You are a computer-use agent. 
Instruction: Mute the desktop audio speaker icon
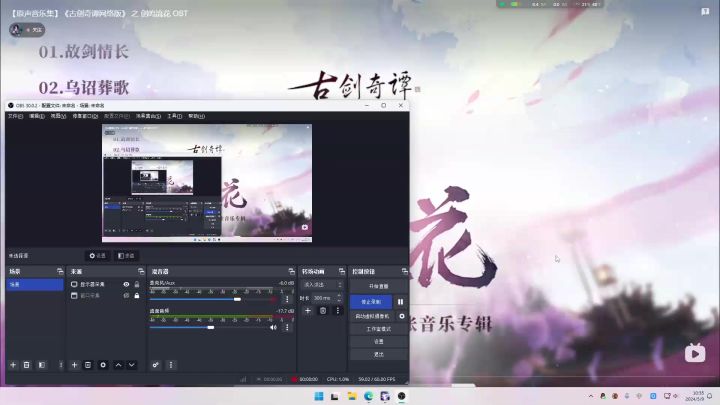click(274, 327)
